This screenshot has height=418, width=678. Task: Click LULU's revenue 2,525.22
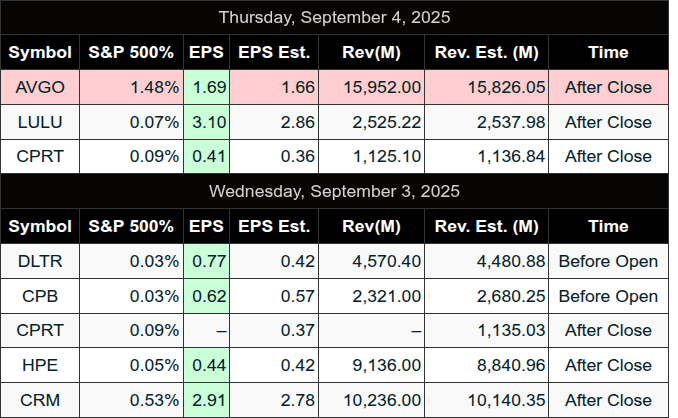tap(371, 122)
